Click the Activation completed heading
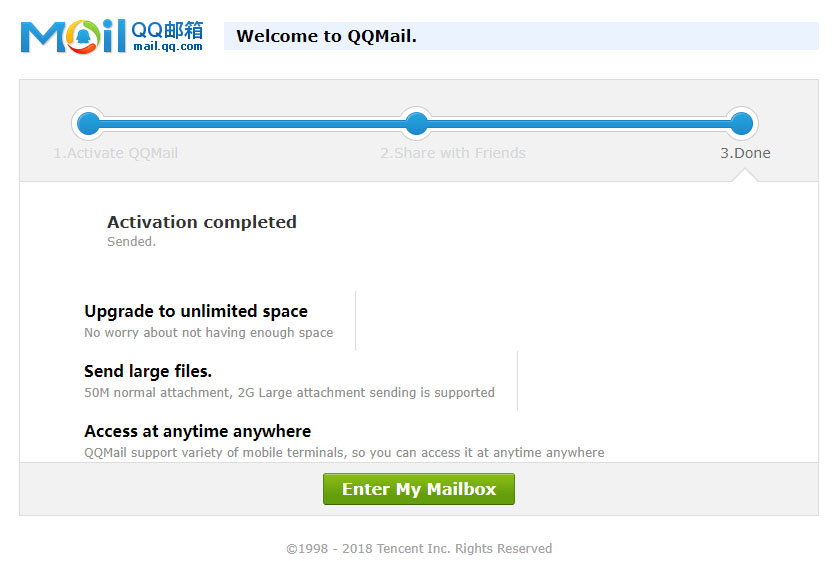835x561 pixels. pos(202,222)
